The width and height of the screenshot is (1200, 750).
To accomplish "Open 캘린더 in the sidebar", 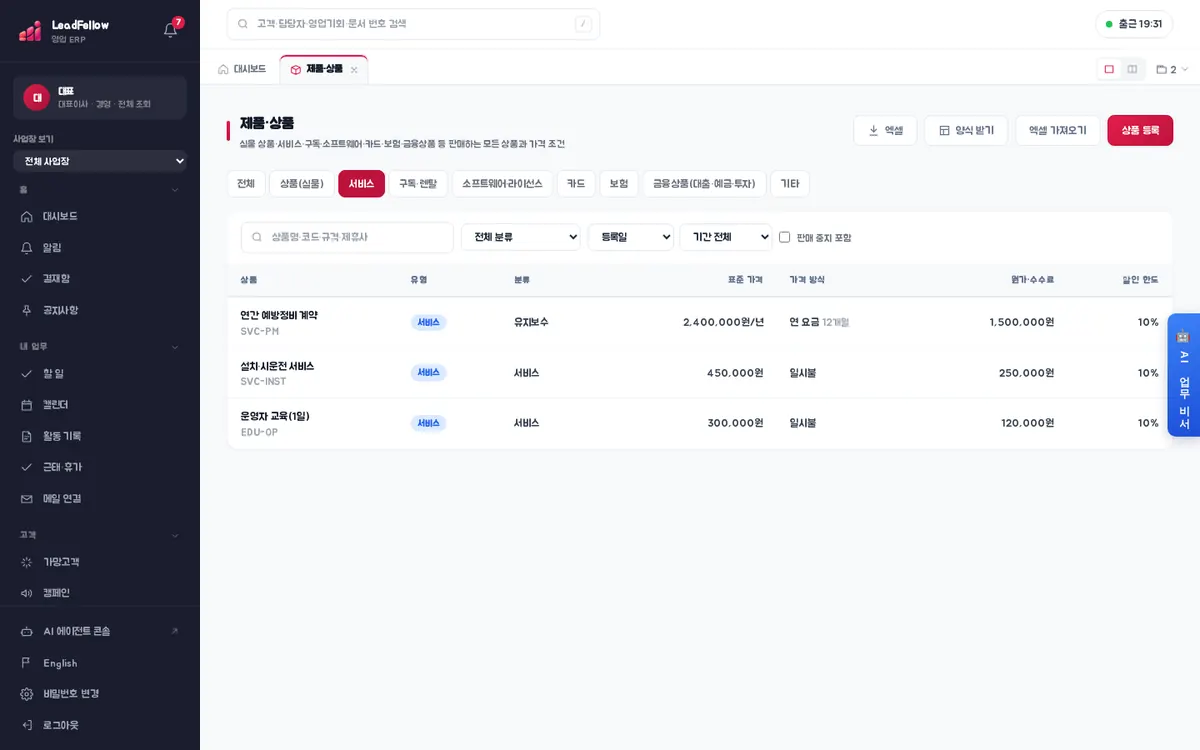I will pos(100,404).
